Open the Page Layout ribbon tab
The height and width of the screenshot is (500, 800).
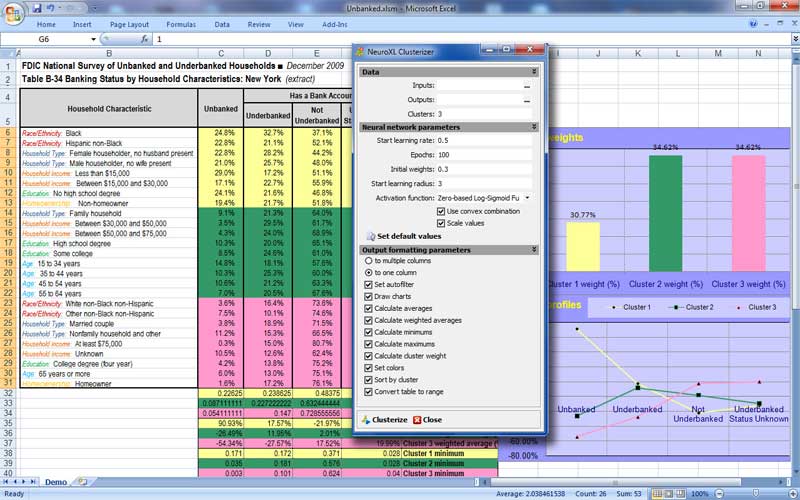pos(129,24)
